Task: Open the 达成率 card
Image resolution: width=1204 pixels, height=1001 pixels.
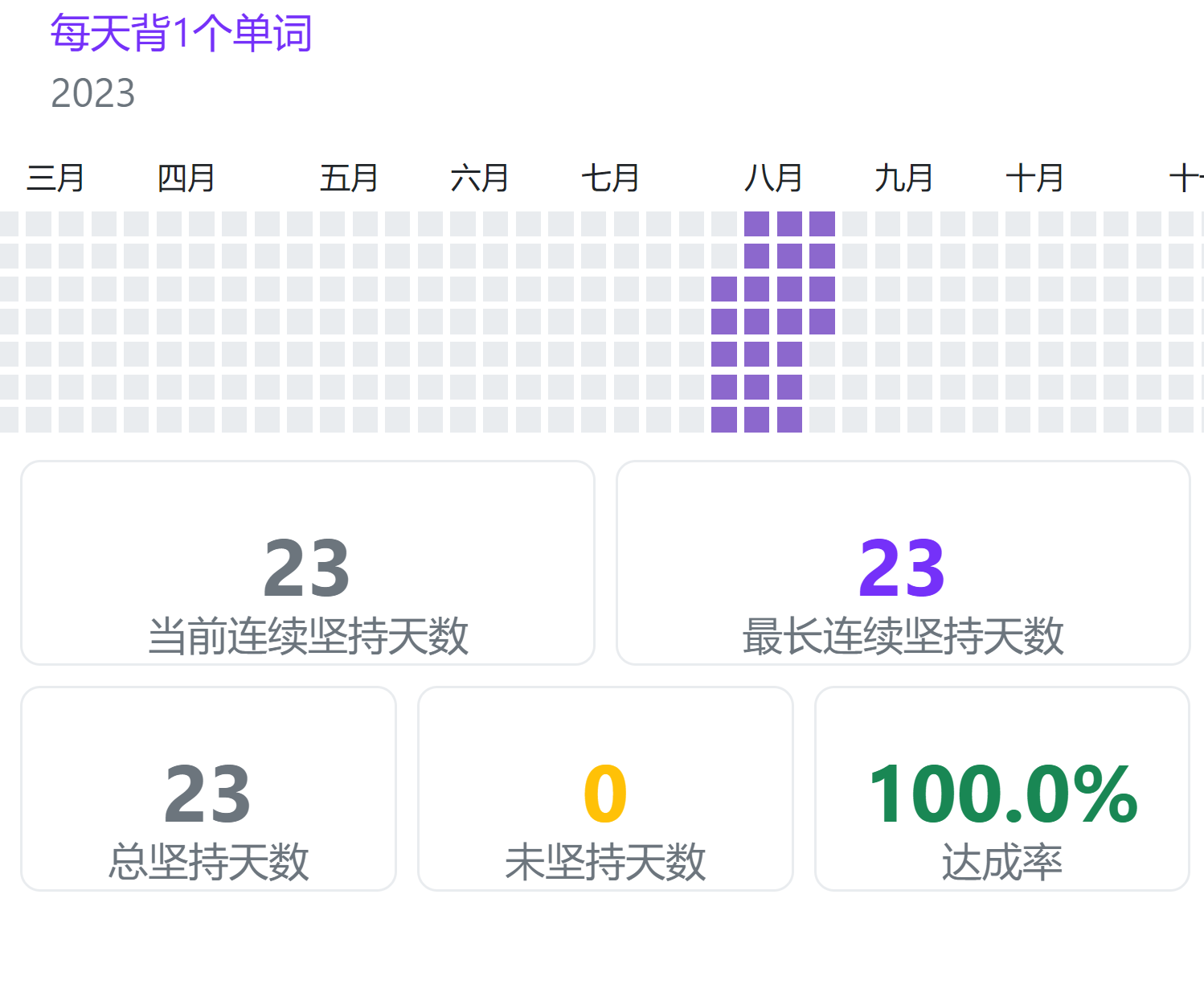Action: click(x=1002, y=789)
